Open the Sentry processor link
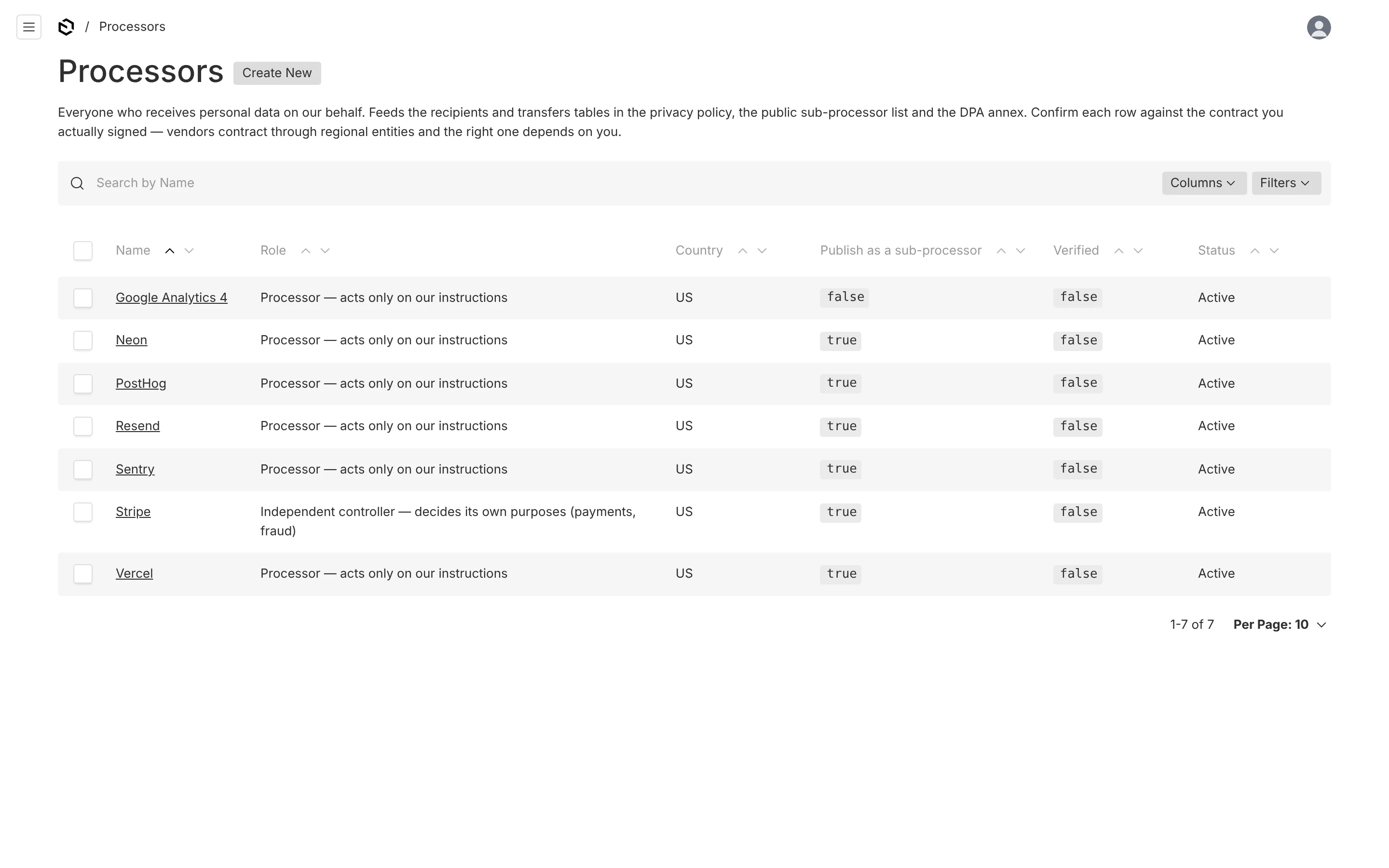 (135, 470)
